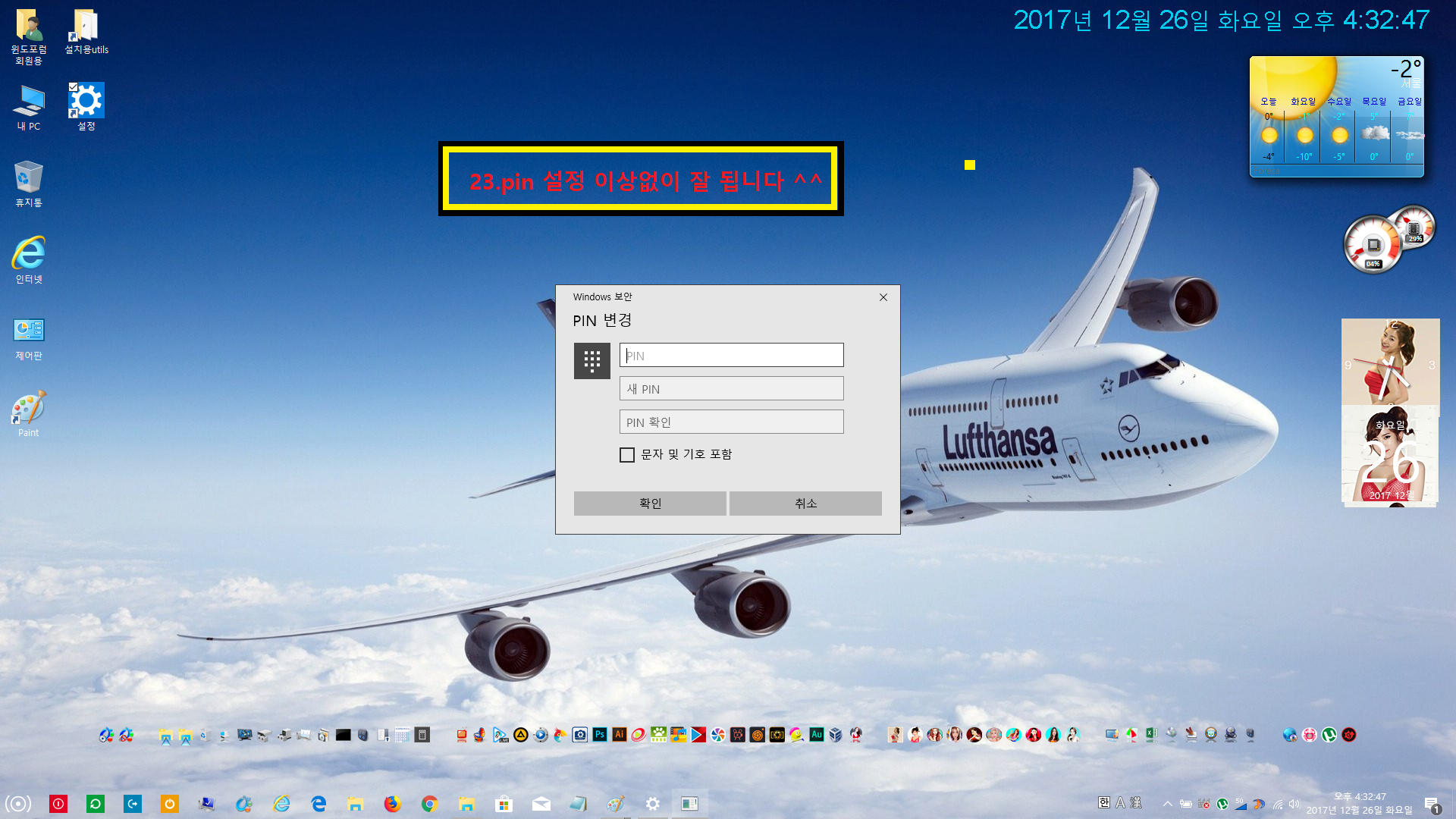Launch uTorrent from the dock
The height and width of the screenshot is (819, 1456).
pos(1329,734)
